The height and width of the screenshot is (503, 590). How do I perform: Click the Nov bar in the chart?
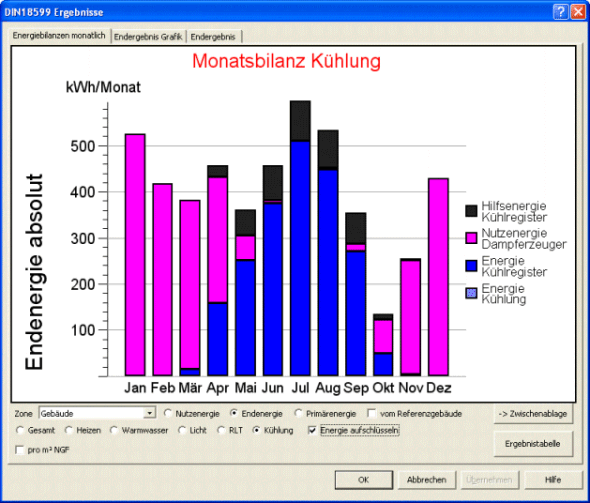click(x=411, y=317)
